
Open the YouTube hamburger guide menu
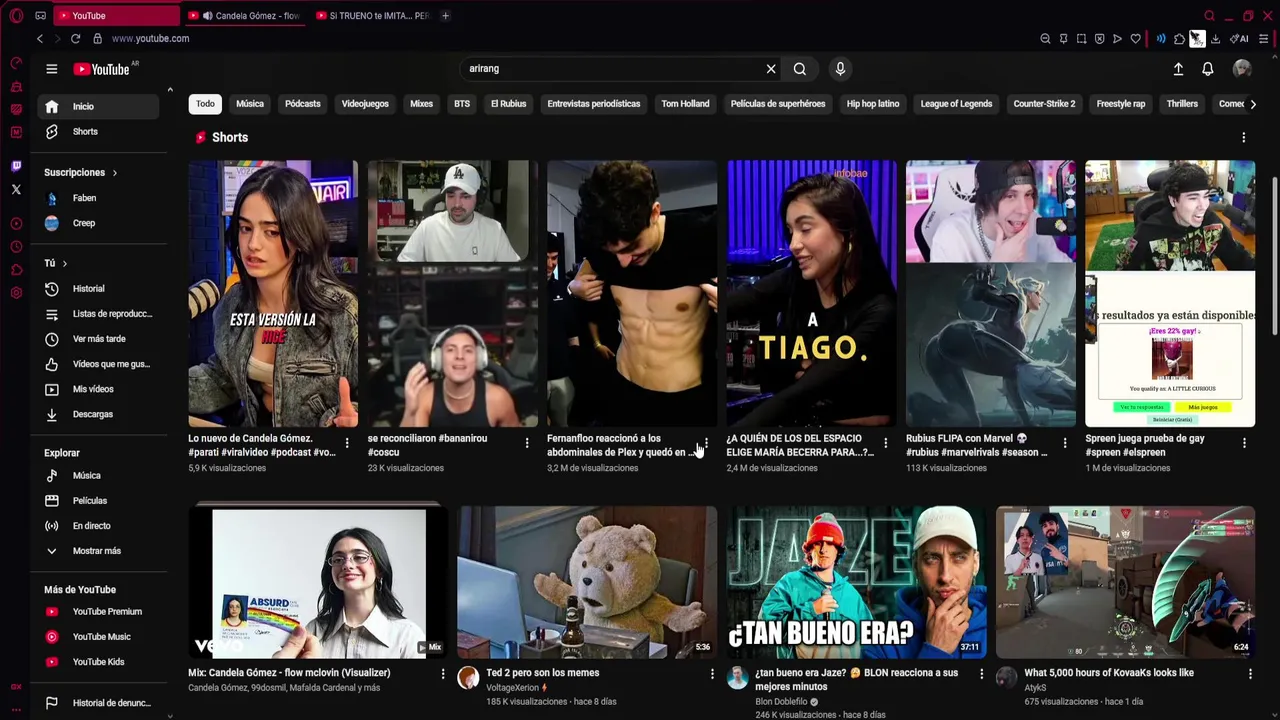tap(51, 69)
